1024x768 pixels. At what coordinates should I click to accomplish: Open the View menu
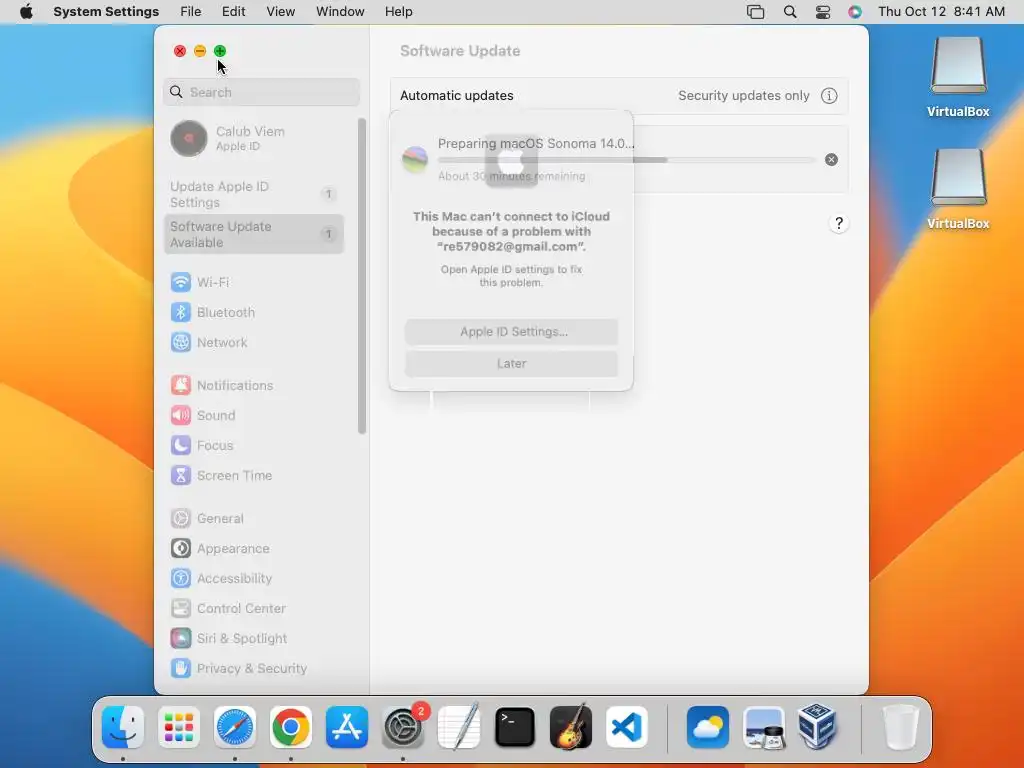point(280,12)
